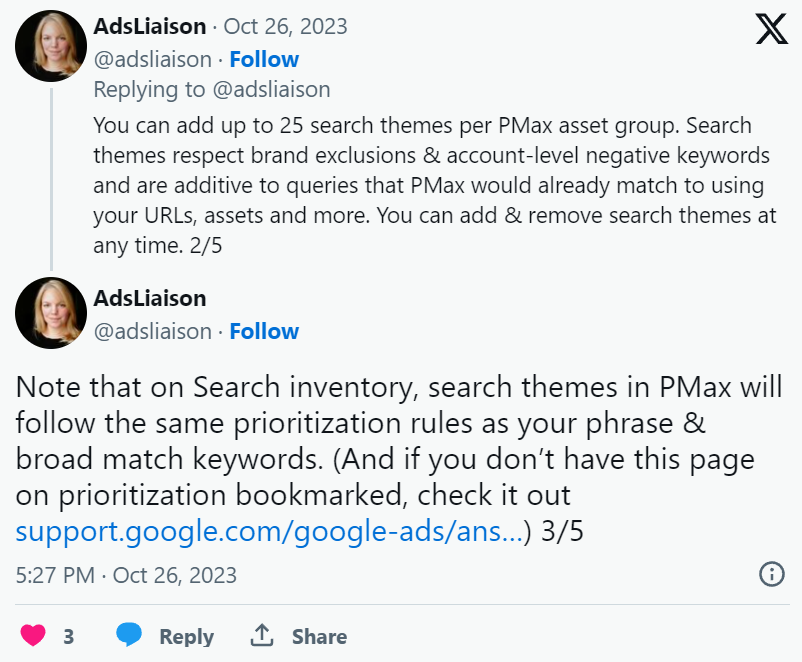Click the blue Reply speech bubble icon

[129, 636]
